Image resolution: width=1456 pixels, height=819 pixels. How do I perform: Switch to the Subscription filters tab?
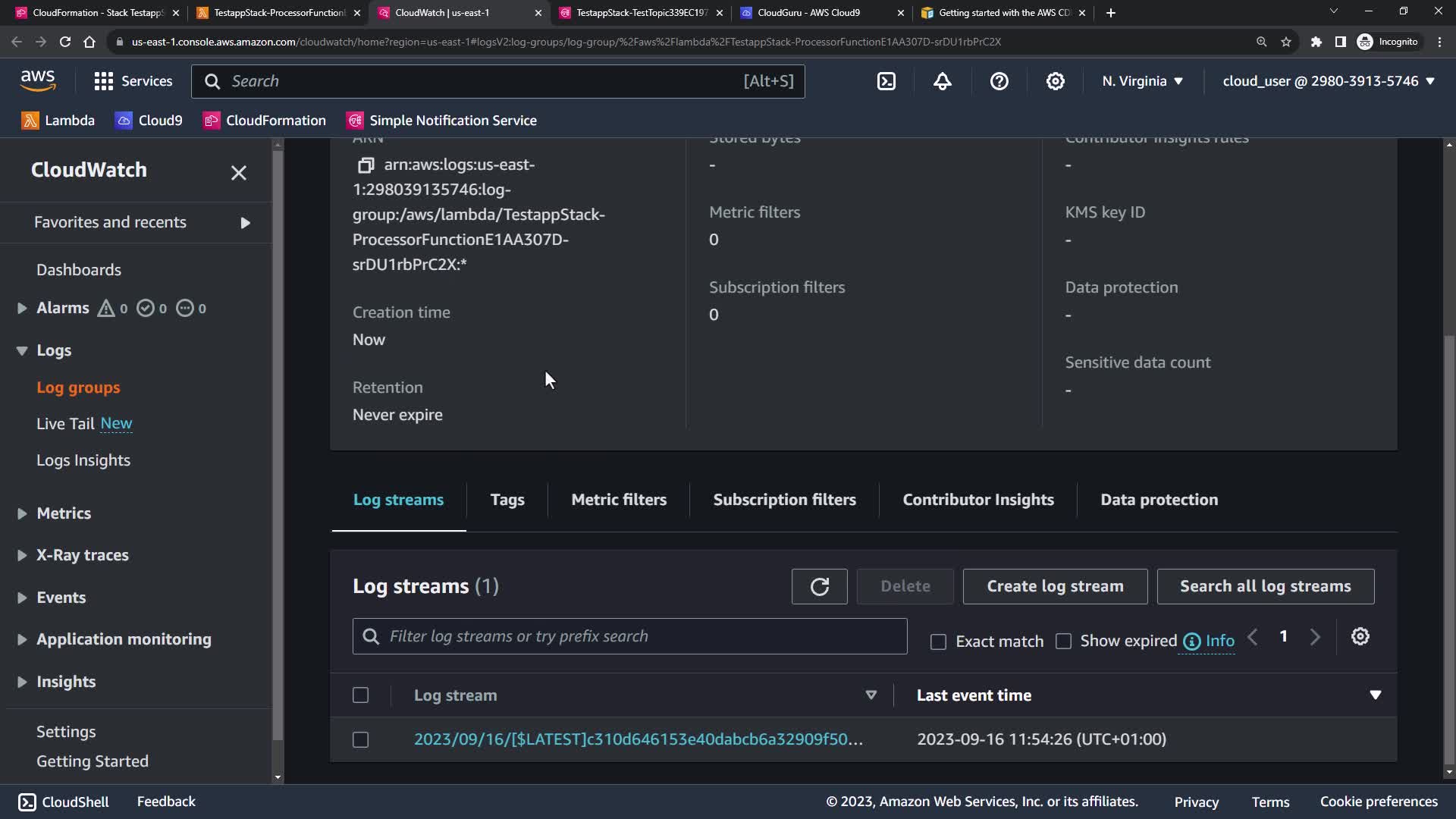click(784, 500)
